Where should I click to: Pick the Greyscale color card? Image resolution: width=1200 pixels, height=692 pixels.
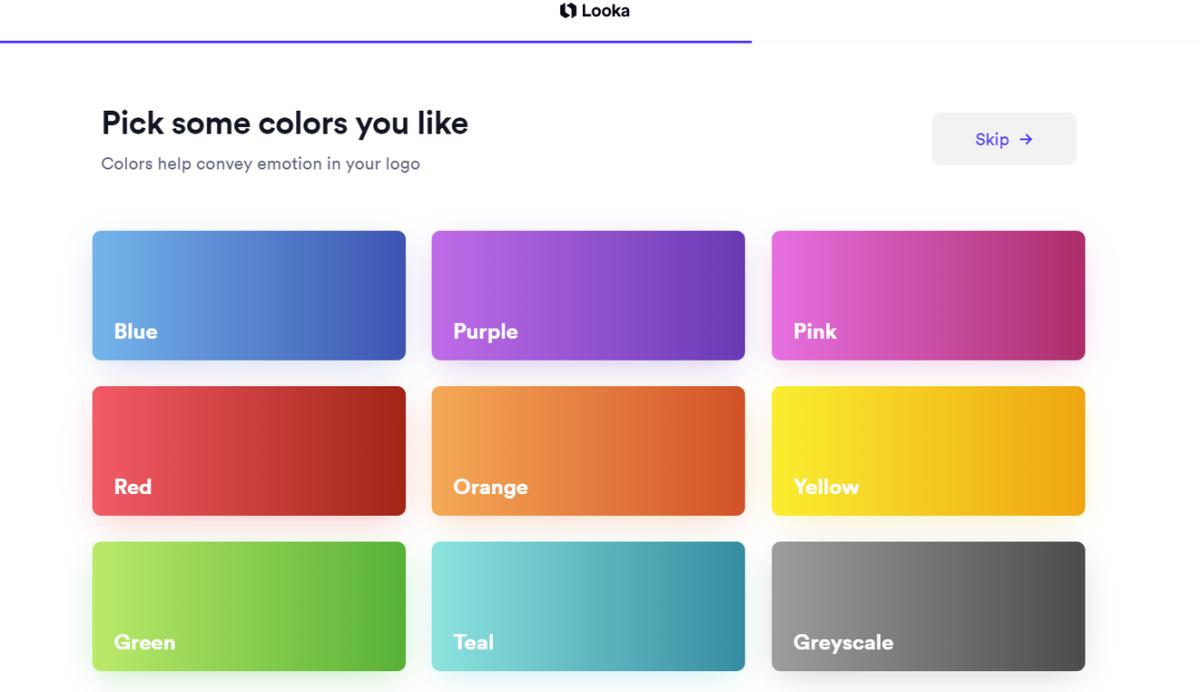[928, 606]
